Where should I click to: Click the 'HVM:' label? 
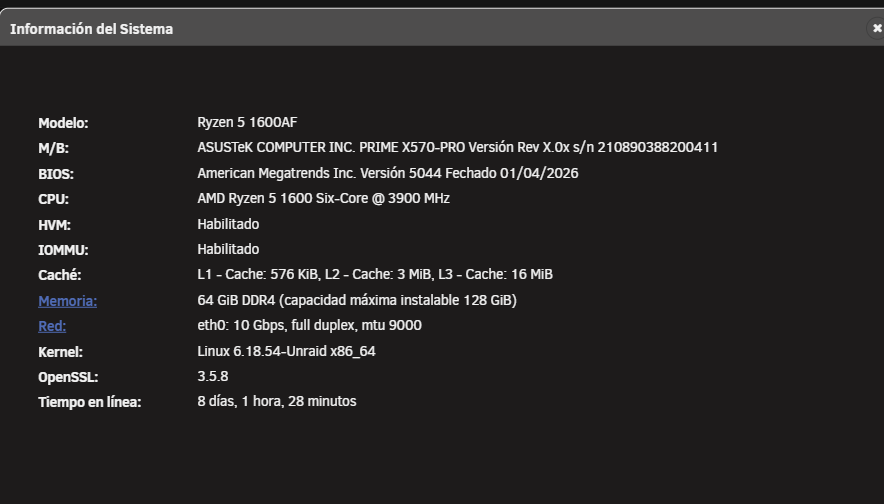pos(54,225)
